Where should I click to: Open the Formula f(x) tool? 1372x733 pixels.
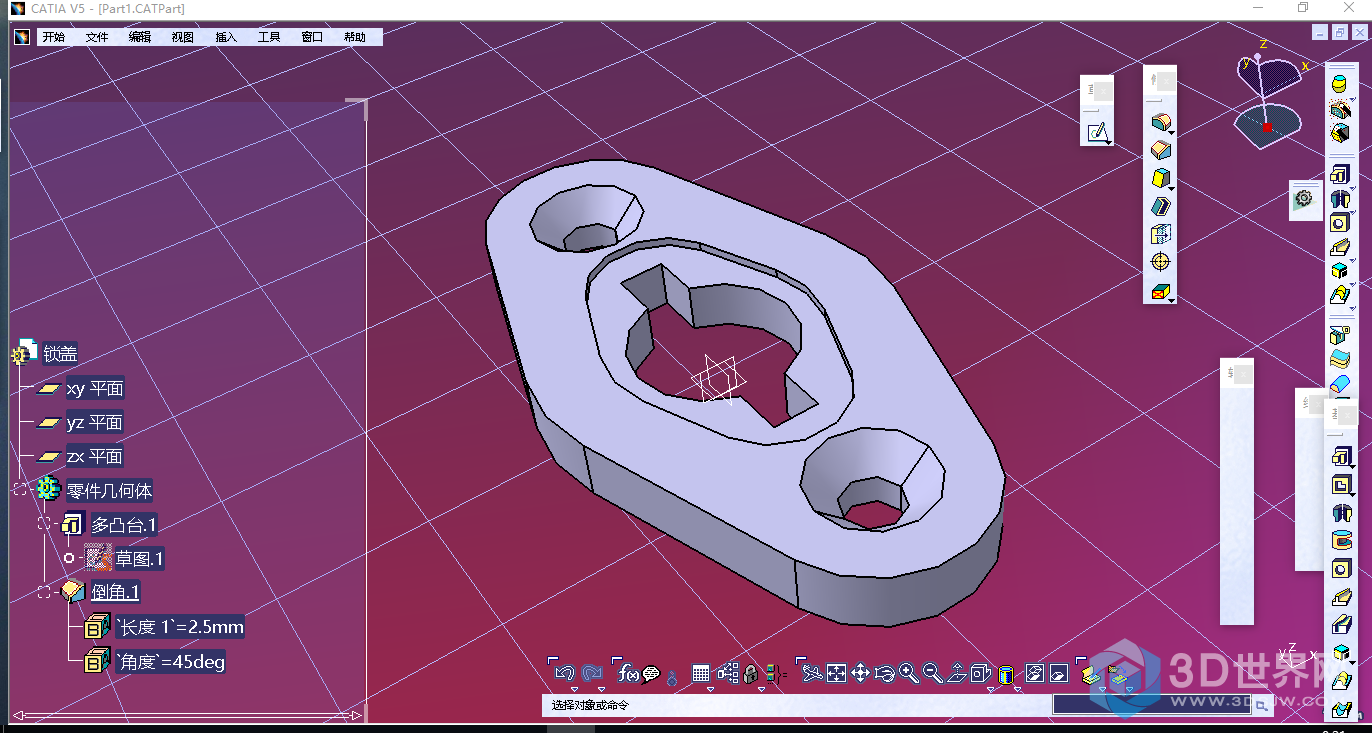[x=629, y=673]
